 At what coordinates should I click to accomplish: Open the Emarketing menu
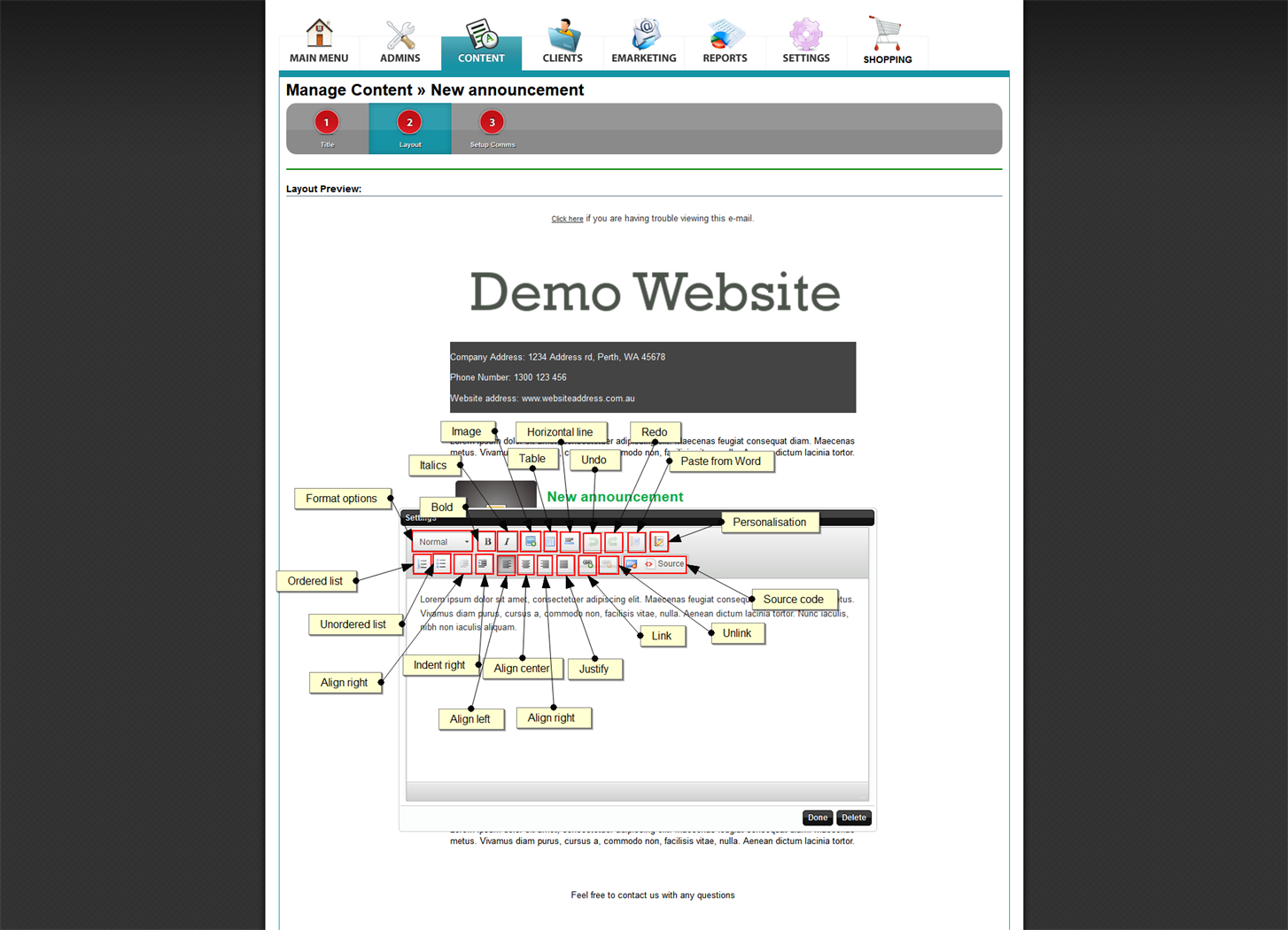644,42
